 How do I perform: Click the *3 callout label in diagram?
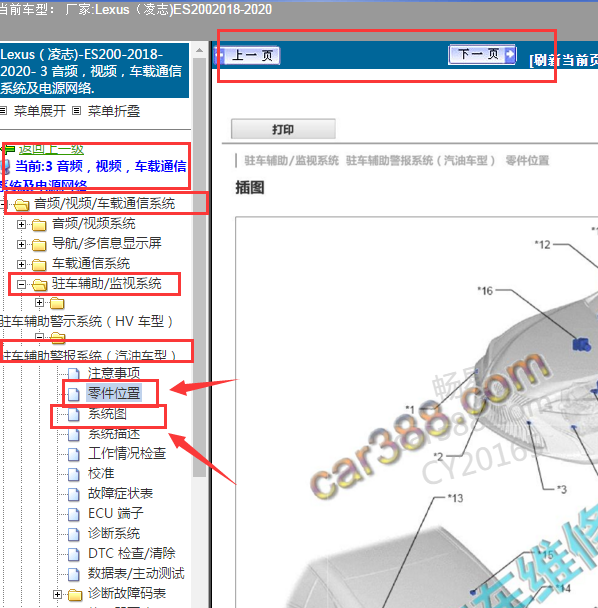562,489
